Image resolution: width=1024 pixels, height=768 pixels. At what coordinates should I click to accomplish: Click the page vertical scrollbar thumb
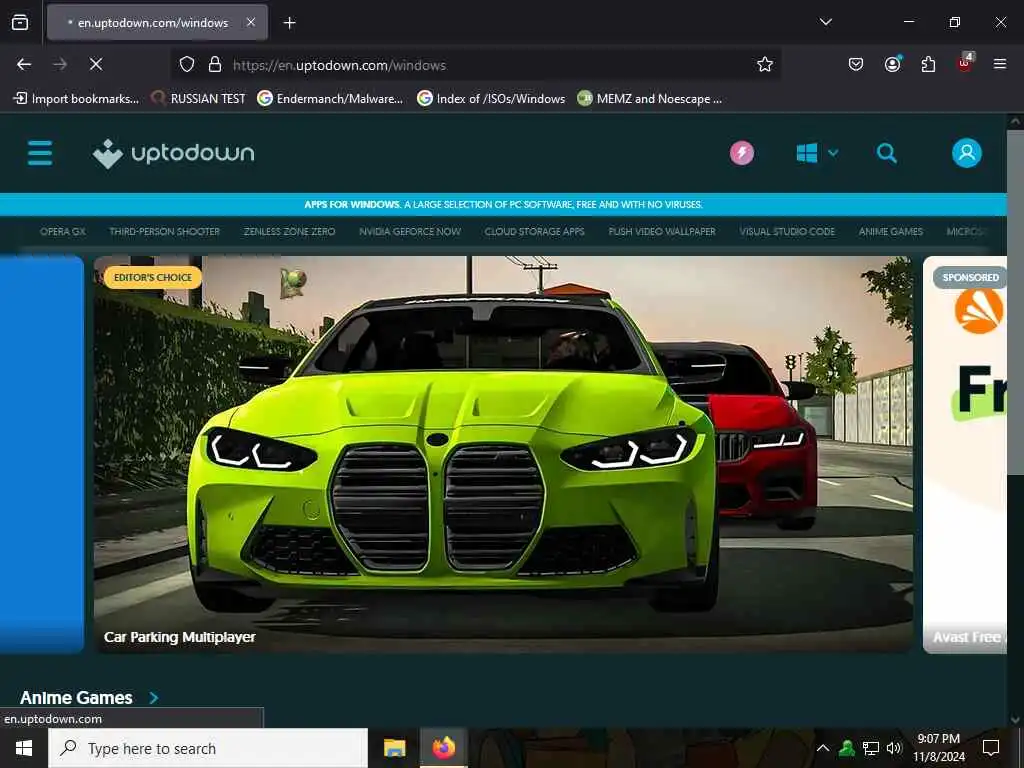[1015, 302]
